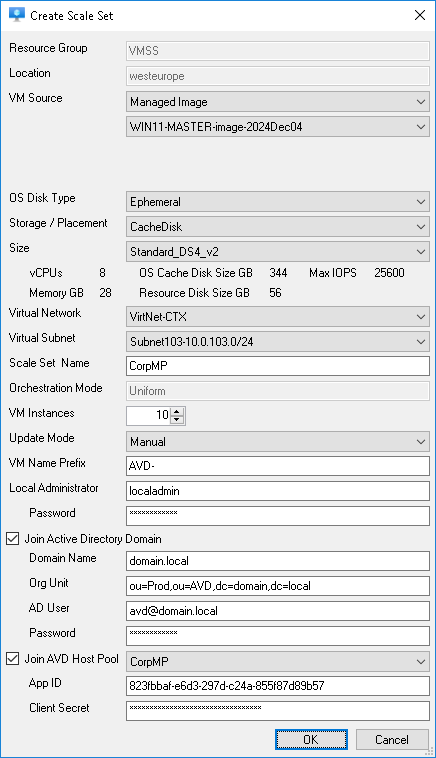436x758 pixels.
Task: Click the Scale Set Name field
Action: point(277,366)
